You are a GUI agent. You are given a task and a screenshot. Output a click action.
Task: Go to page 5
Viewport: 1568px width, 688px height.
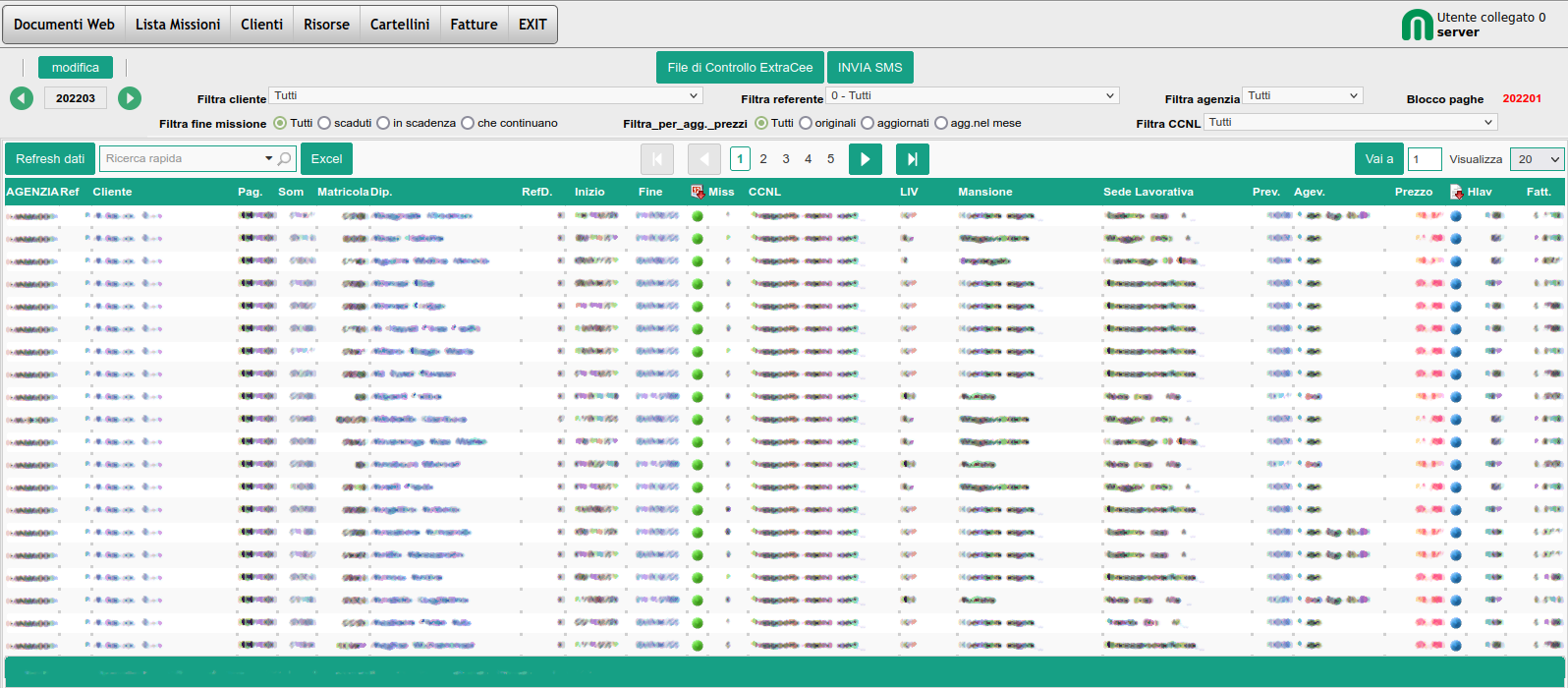(831, 159)
